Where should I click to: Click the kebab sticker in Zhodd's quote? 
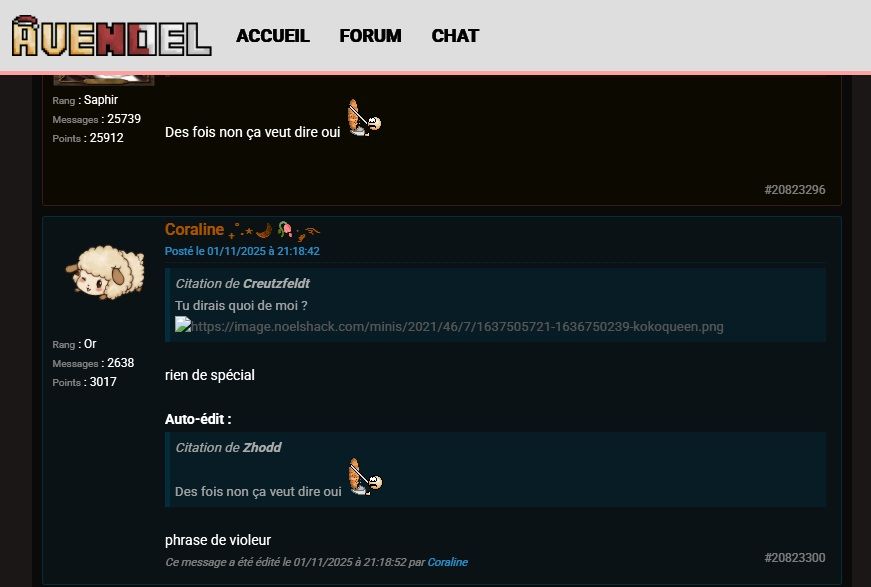coord(366,476)
